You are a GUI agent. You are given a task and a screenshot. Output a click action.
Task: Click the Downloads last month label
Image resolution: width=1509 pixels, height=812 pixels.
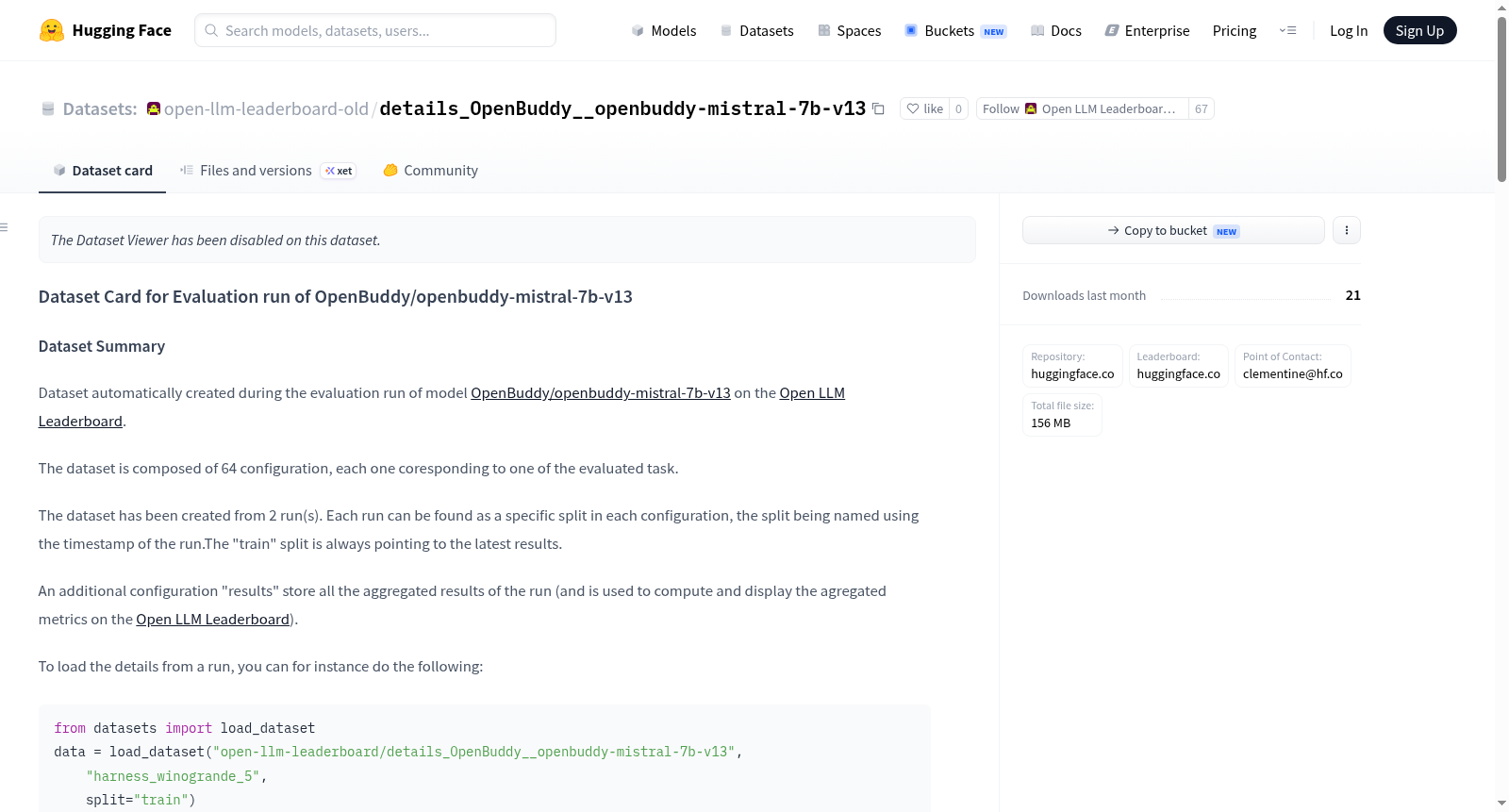1084,295
